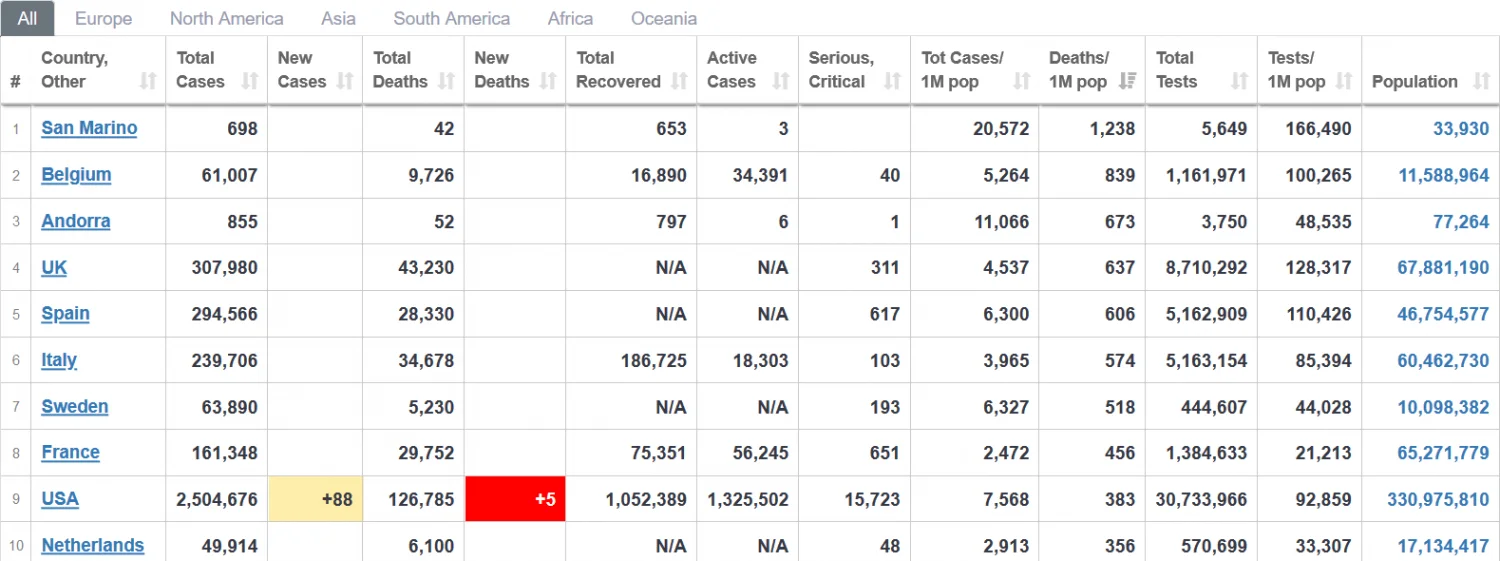The width and height of the screenshot is (1500, 561).
Task: Open the Andorra country link
Action: point(76,221)
